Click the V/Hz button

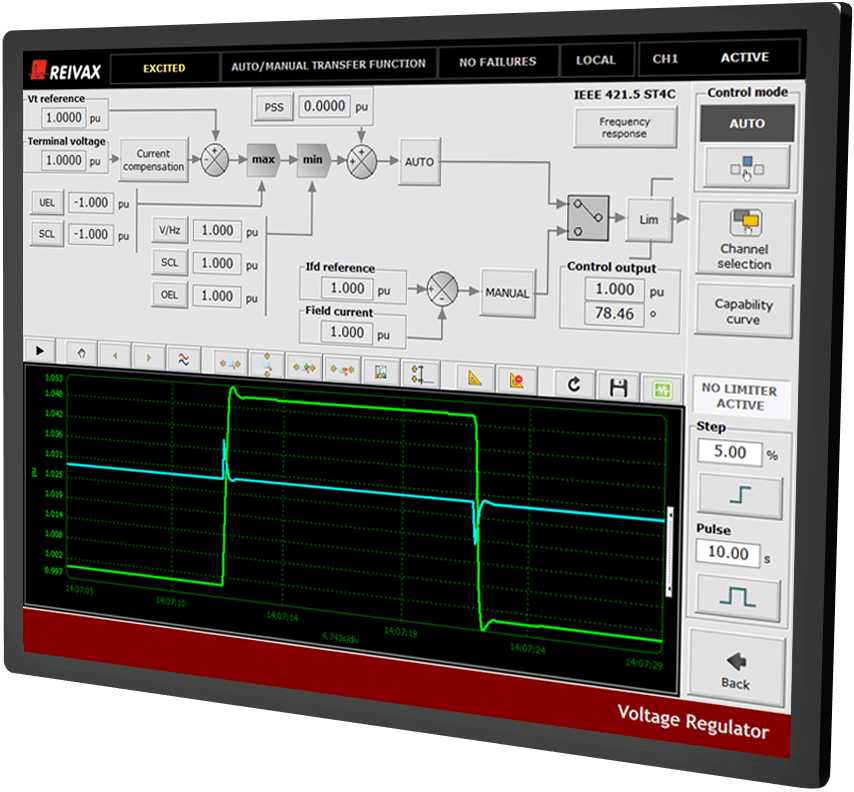coord(169,230)
